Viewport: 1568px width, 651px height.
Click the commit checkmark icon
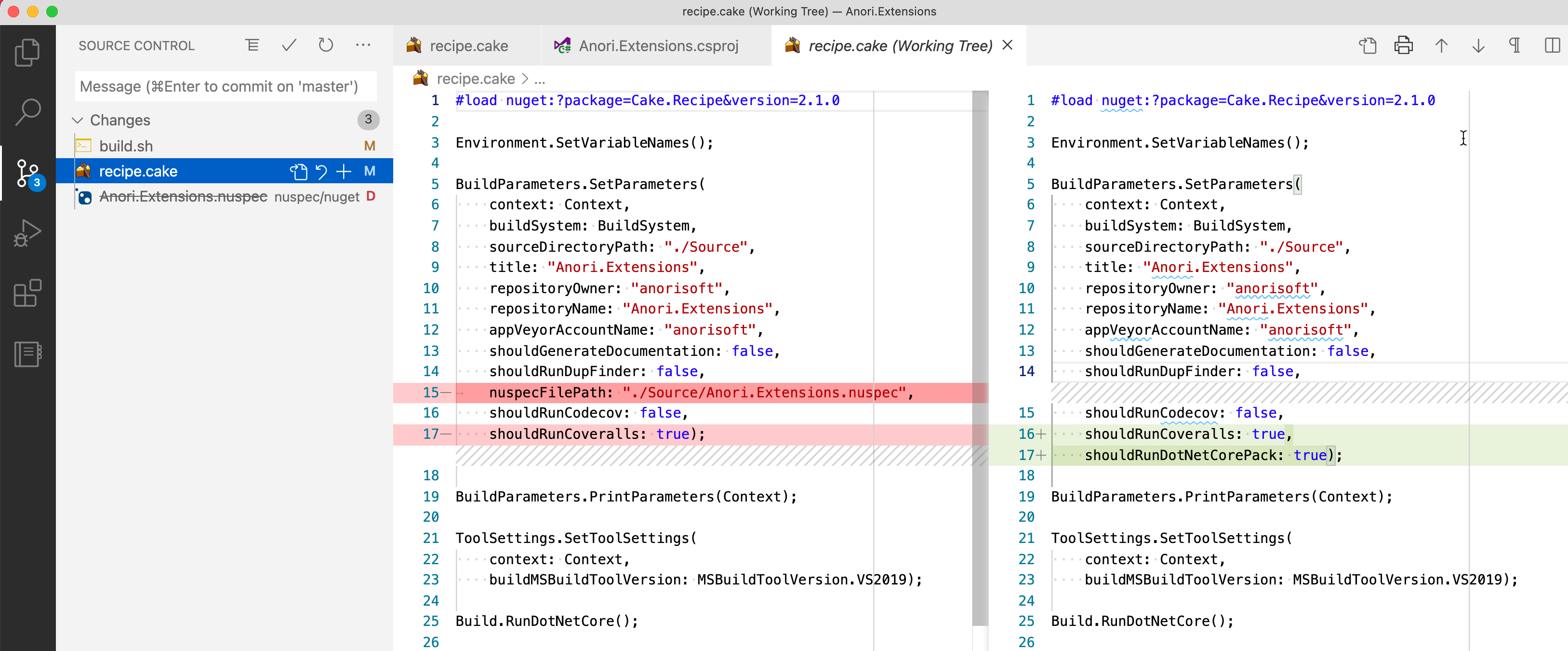coord(289,45)
